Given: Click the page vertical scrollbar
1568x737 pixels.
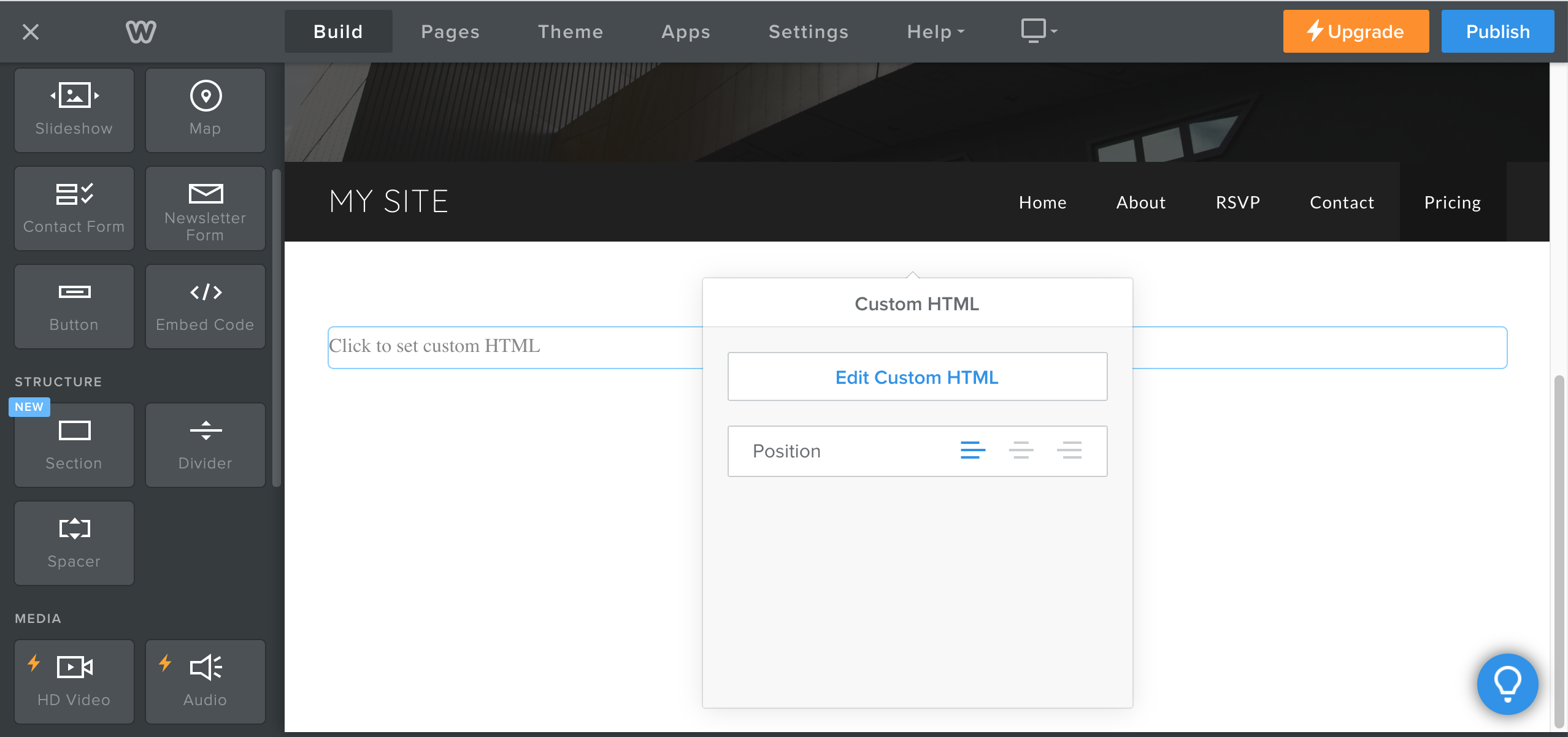Looking at the screenshot, I should click(1558, 552).
